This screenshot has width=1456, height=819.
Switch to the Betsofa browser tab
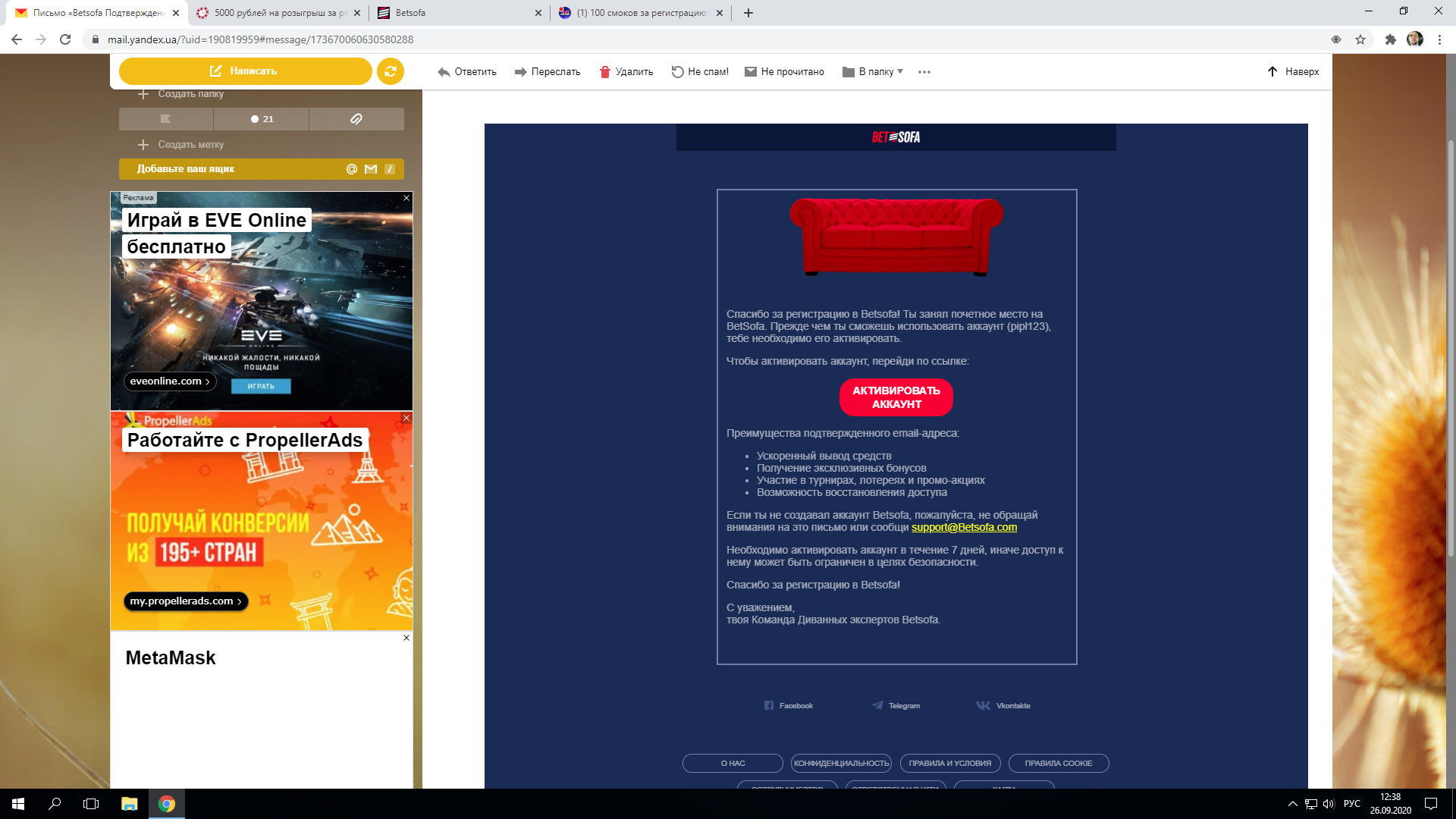455,13
